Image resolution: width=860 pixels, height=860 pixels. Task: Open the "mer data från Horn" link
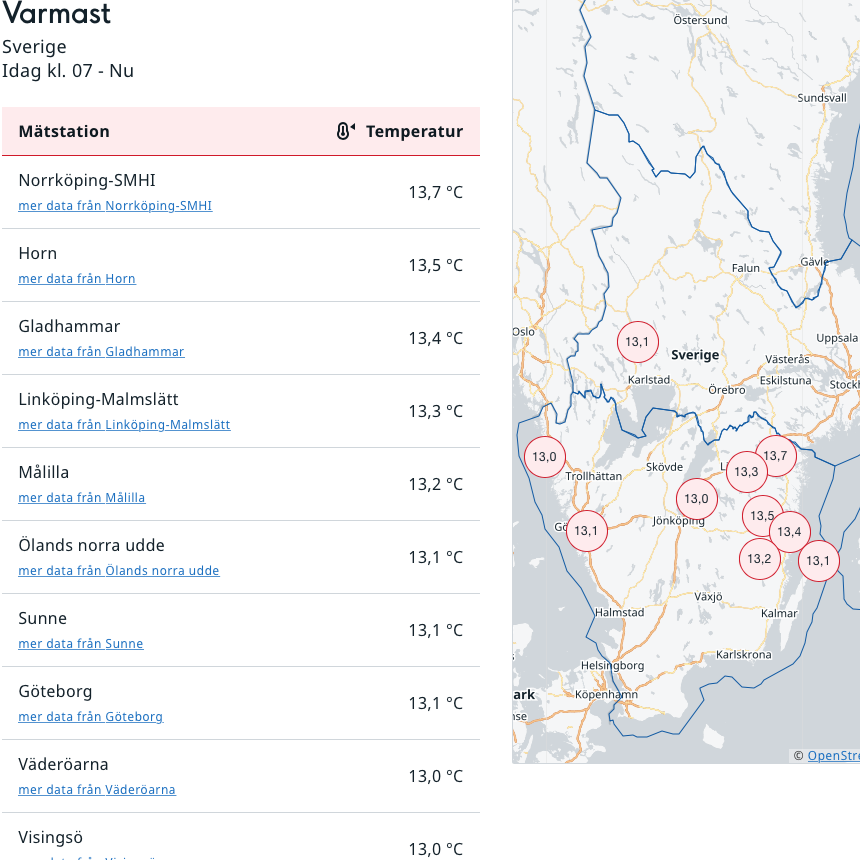click(x=77, y=279)
